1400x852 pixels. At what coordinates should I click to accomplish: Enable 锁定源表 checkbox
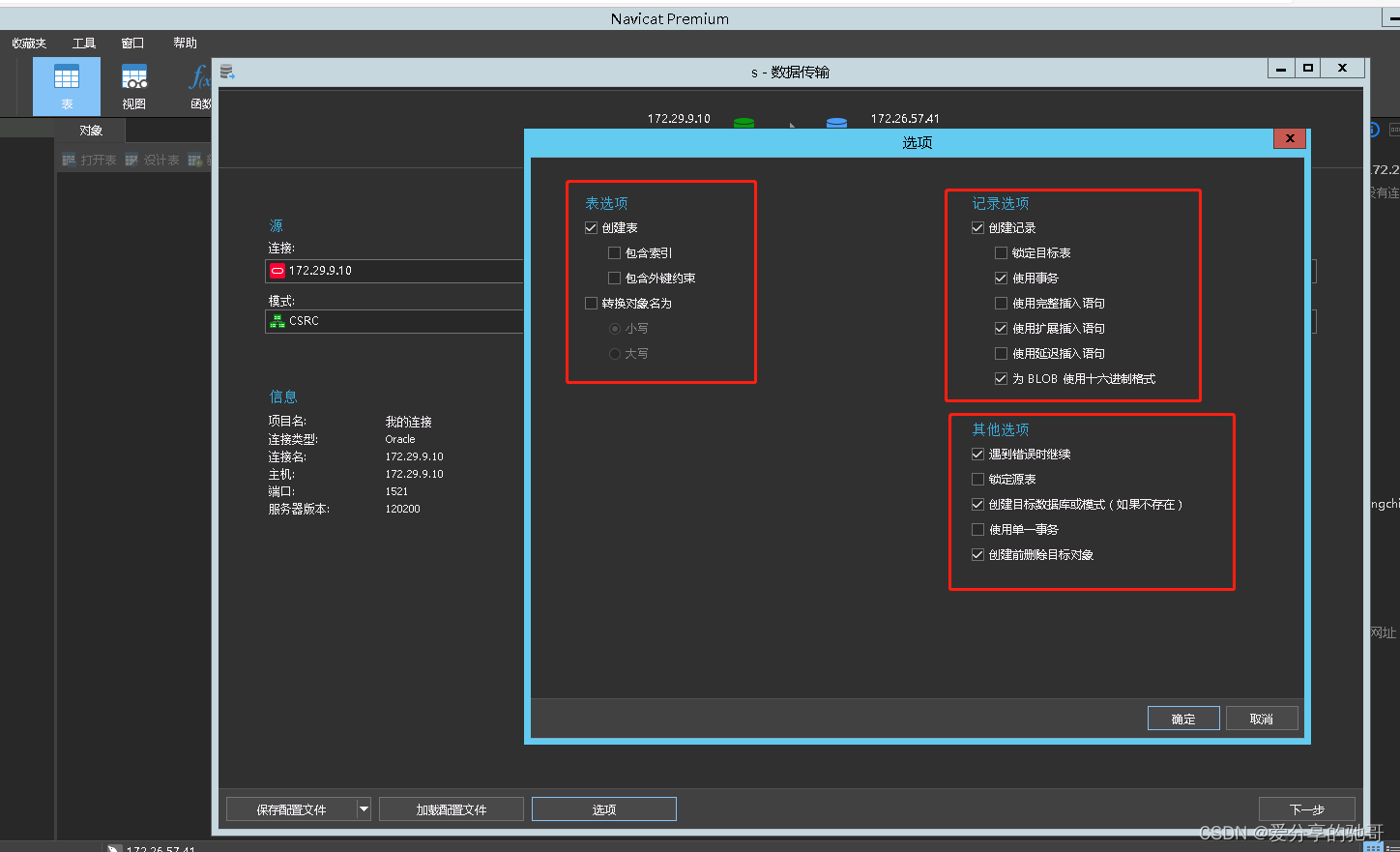(977, 480)
